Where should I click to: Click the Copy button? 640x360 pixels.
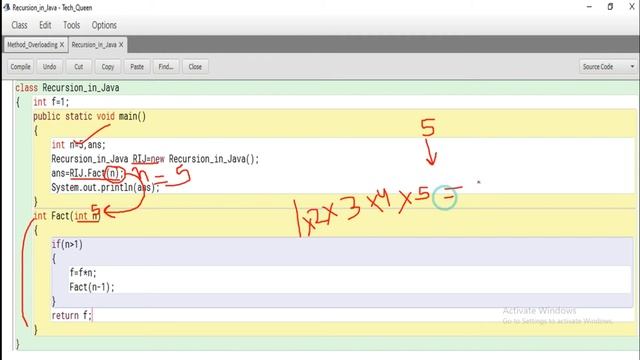point(108,67)
